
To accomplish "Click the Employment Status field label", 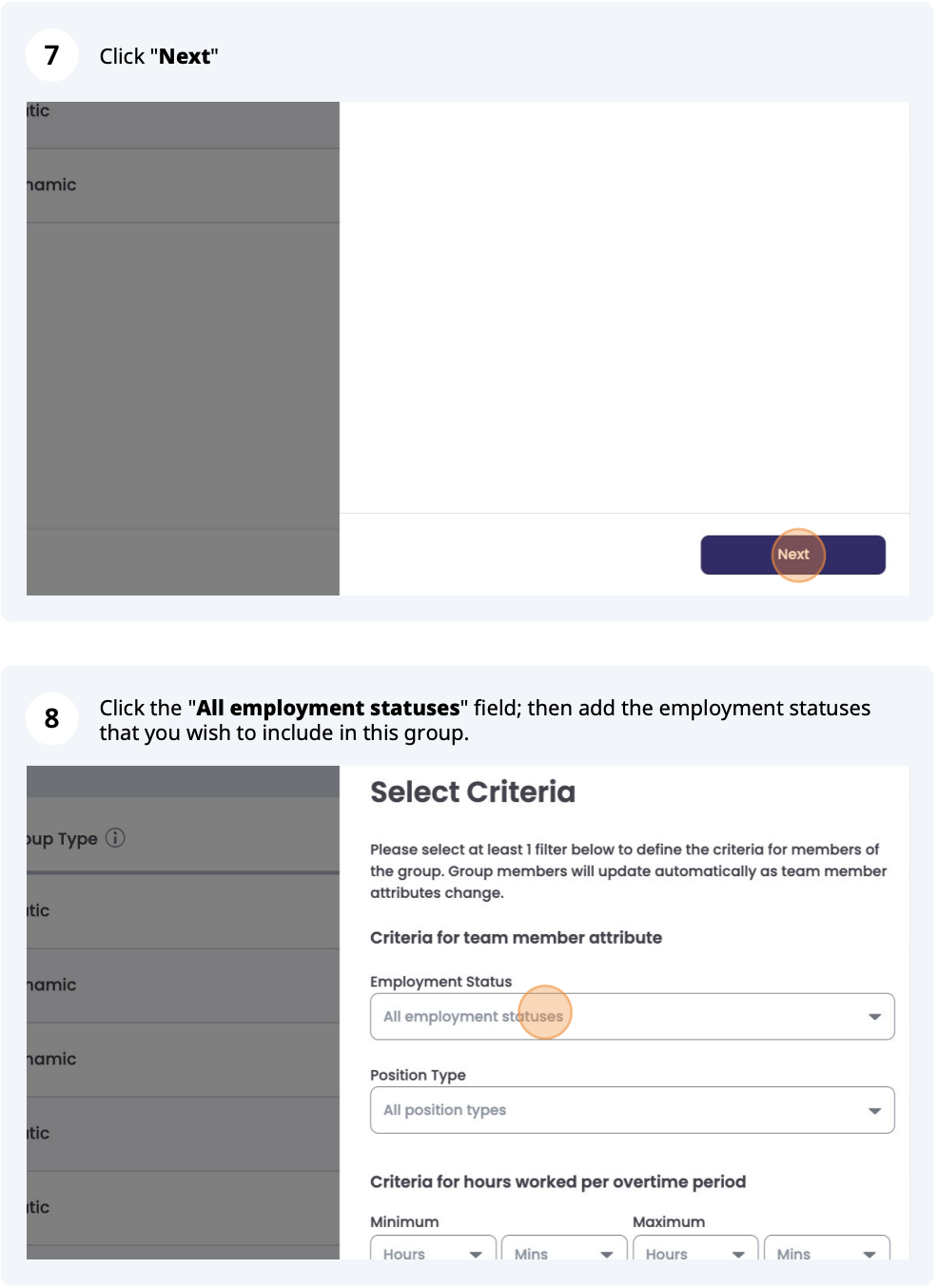I will coord(440,981).
